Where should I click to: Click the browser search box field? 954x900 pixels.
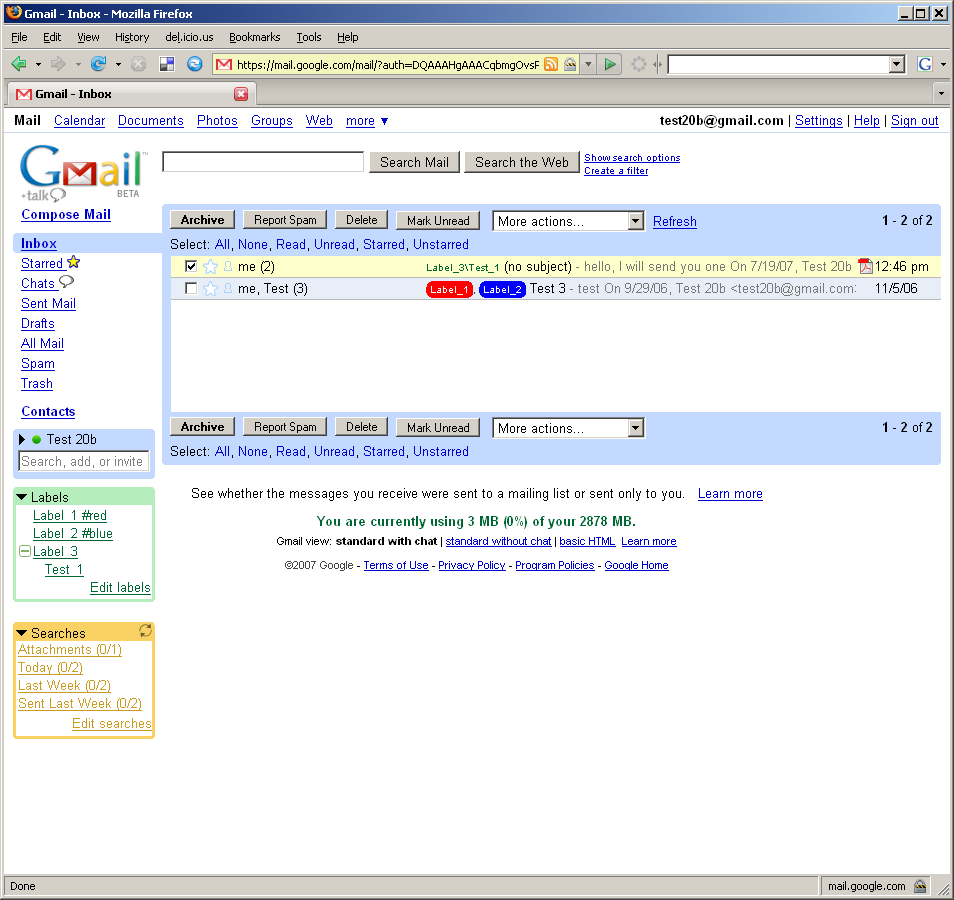point(779,64)
